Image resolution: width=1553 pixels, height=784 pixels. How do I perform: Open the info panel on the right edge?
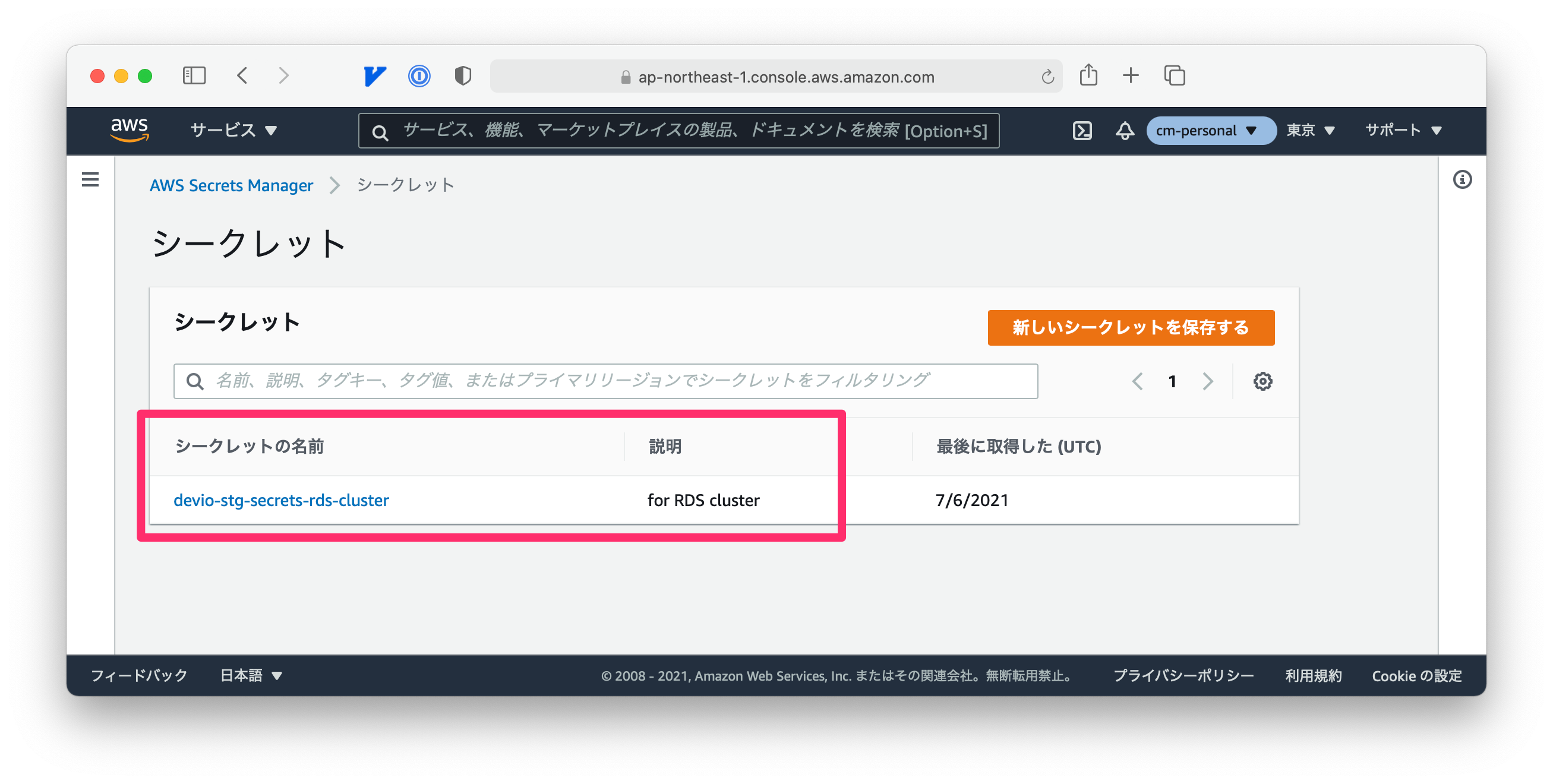1463,179
